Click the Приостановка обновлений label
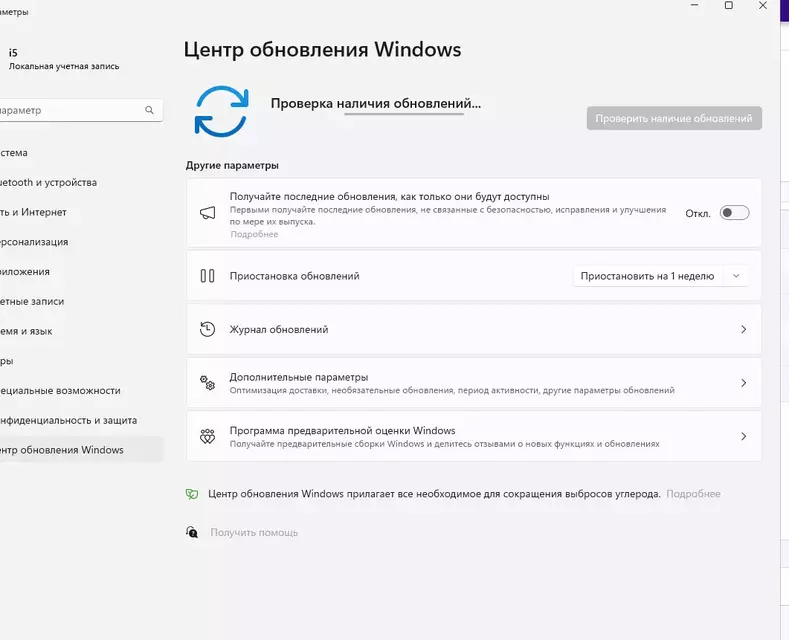Screen dimensions: 789x640 [x=294, y=276]
